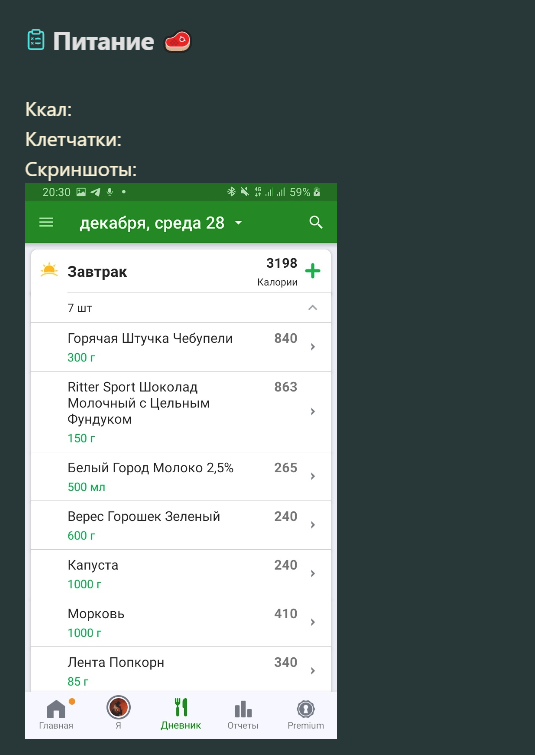
Task: Add food to Завтрак with plus icon
Action: tap(313, 271)
